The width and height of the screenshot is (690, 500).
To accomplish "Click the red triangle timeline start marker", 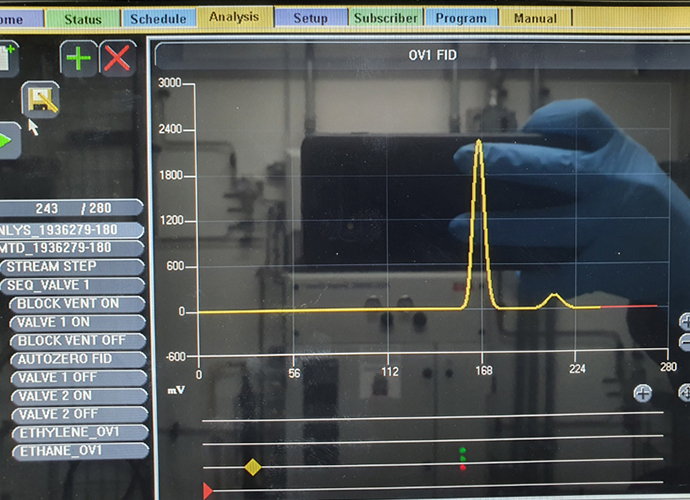I will [208, 490].
